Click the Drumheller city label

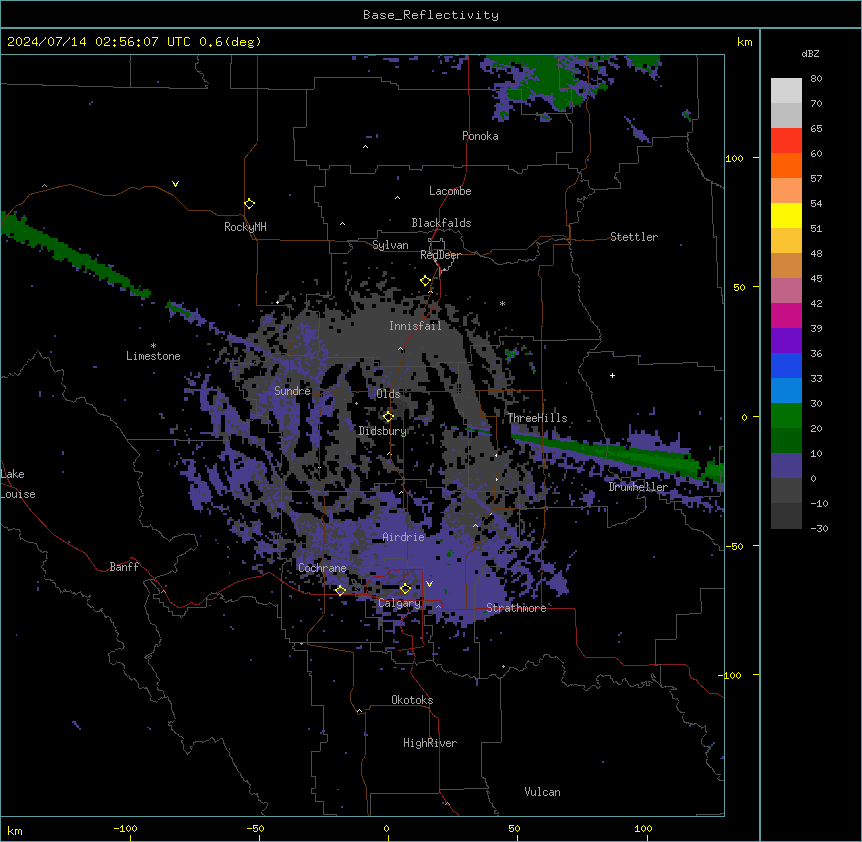(x=638, y=487)
